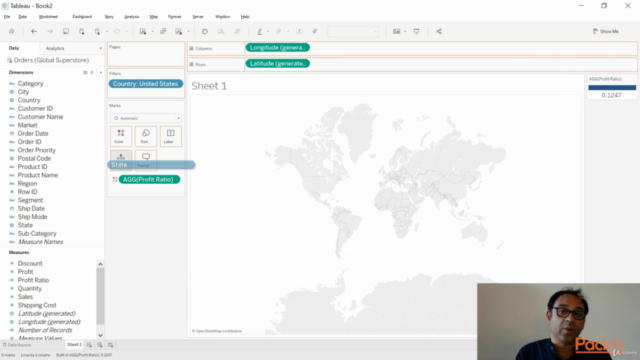Enter presentation mode from the toolbar

click(416, 31)
